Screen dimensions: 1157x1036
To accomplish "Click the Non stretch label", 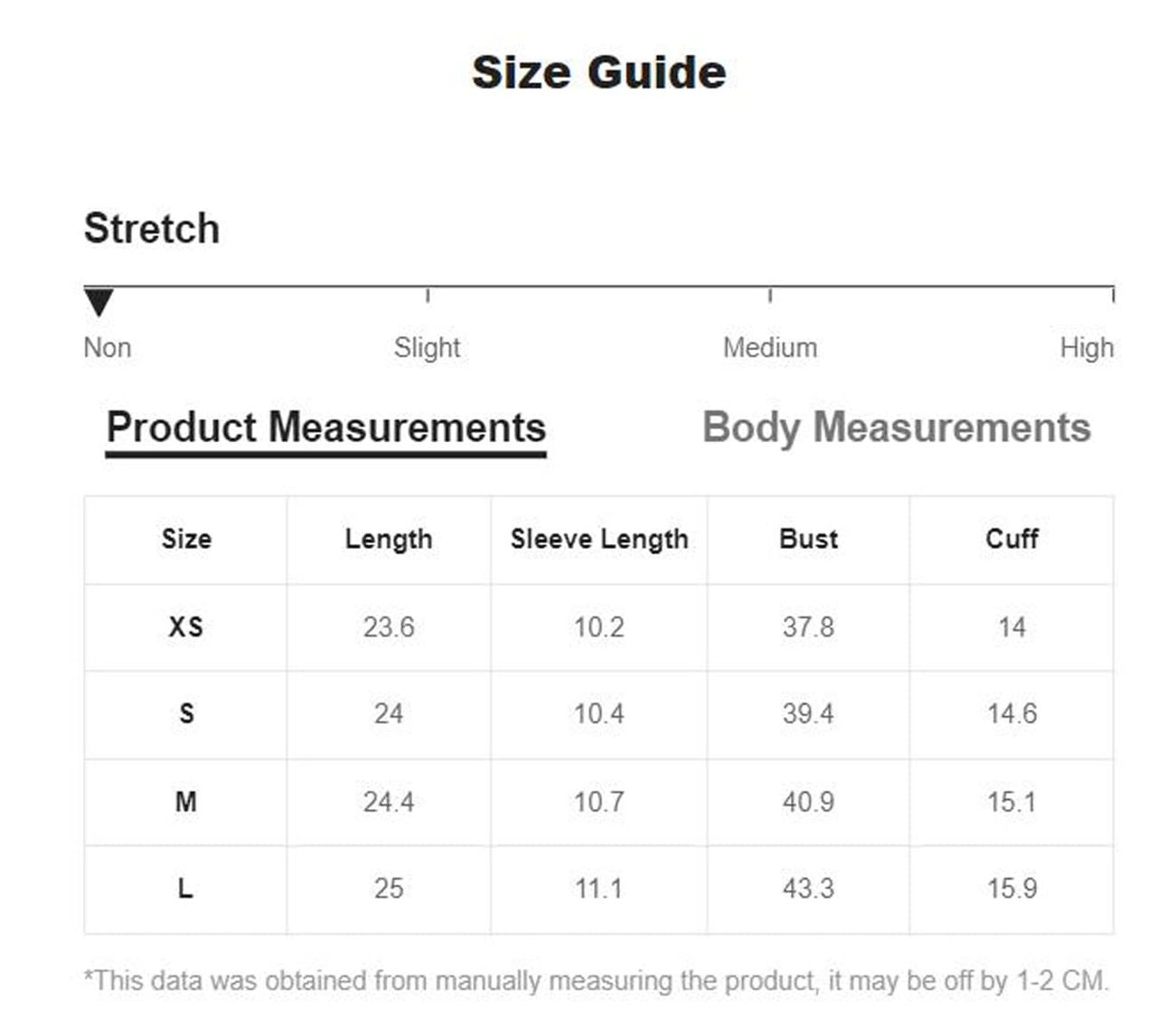I will pyautogui.click(x=108, y=348).
